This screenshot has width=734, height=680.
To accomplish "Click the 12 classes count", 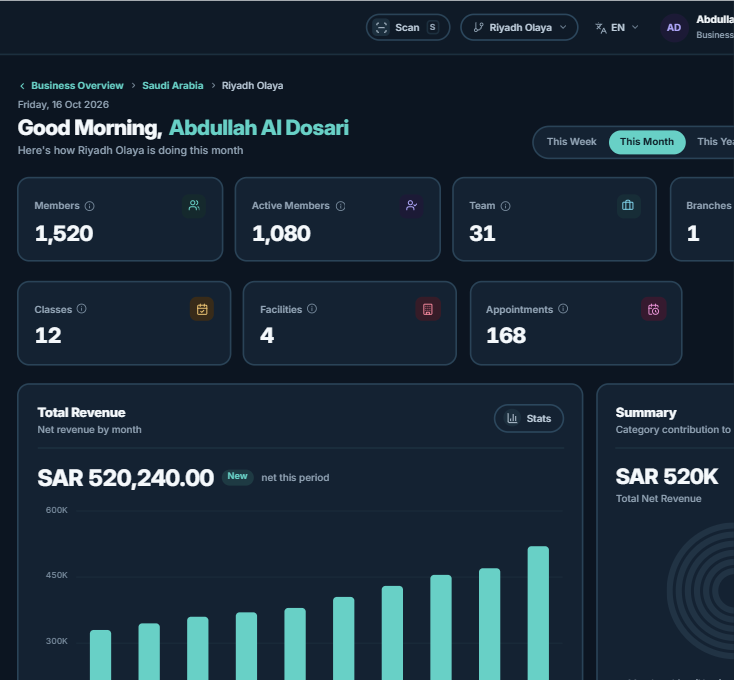I will point(48,336).
